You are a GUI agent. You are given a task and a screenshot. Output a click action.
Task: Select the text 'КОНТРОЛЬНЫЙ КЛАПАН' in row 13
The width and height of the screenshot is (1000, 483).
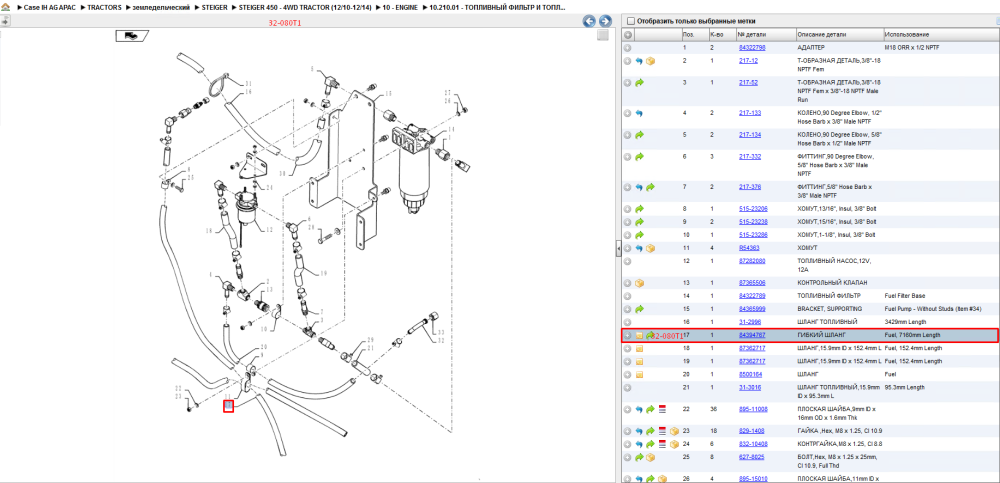point(832,283)
